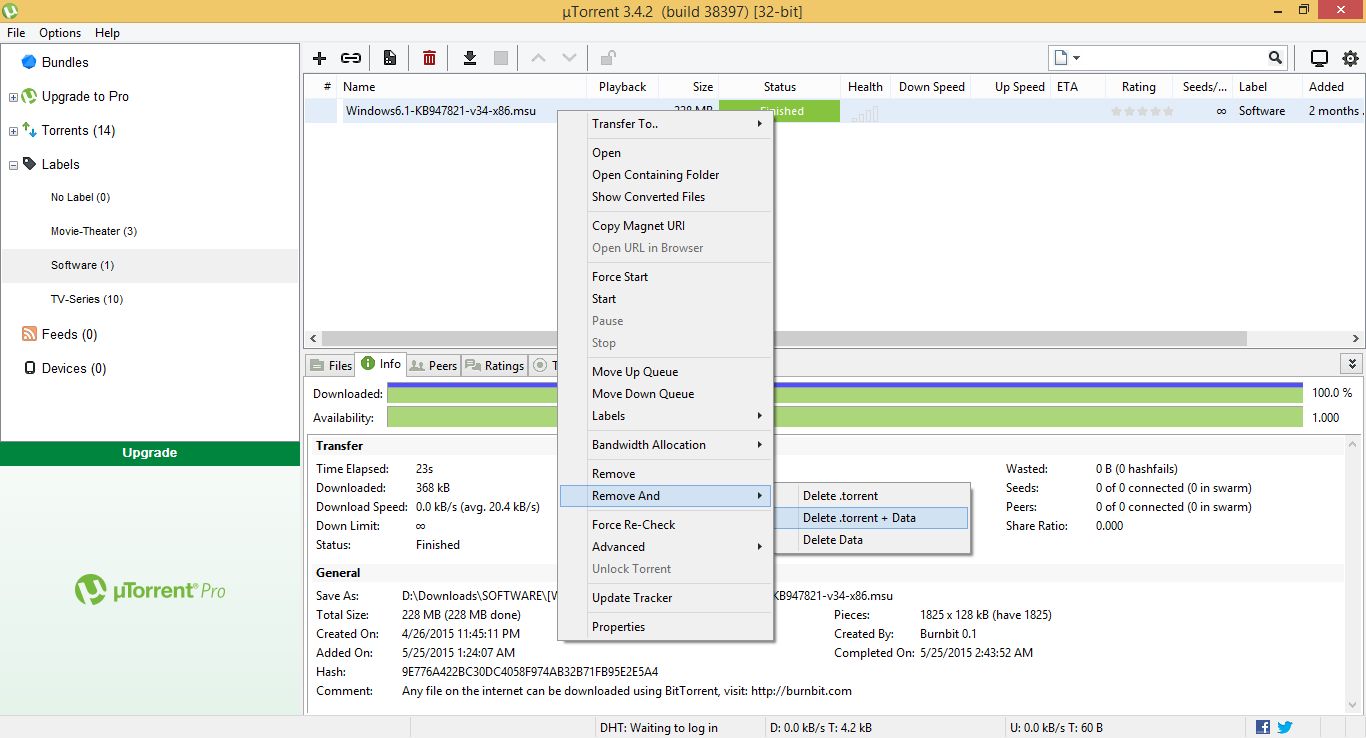Open the Bandwidth Allocation submenu
The width and height of the screenshot is (1366, 738).
coord(664,445)
